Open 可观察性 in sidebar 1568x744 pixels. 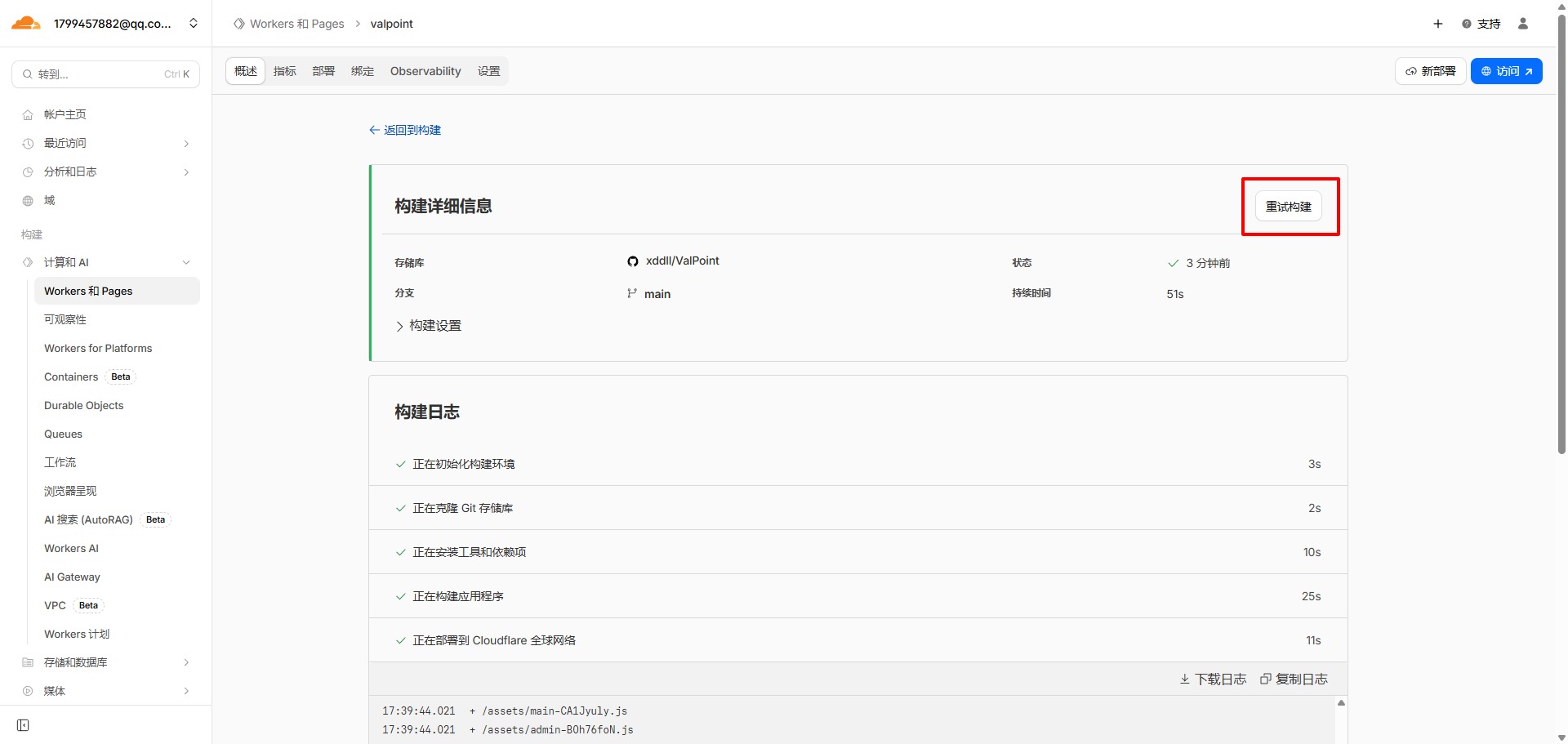[65, 319]
